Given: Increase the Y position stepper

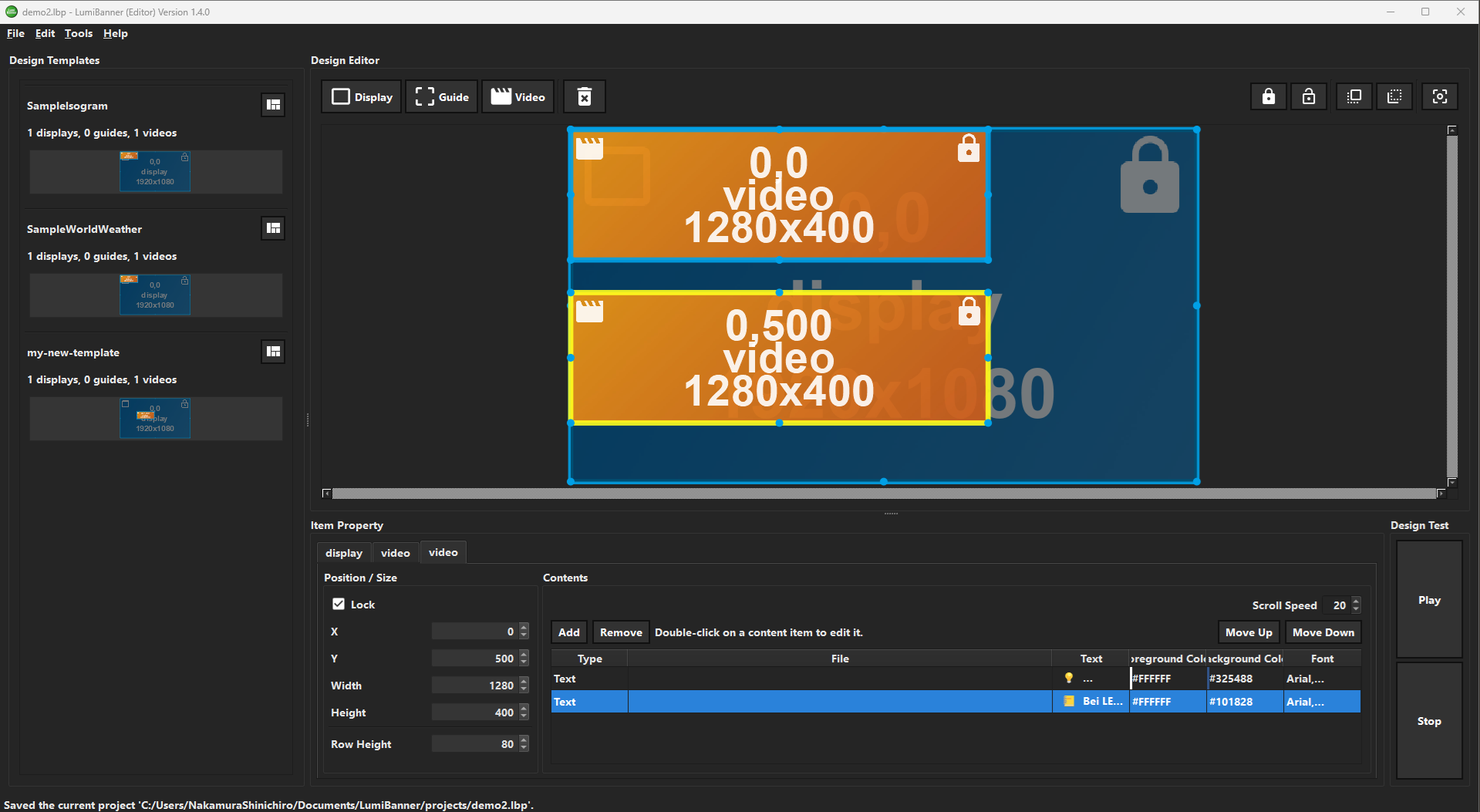Looking at the screenshot, I should 524,655.
